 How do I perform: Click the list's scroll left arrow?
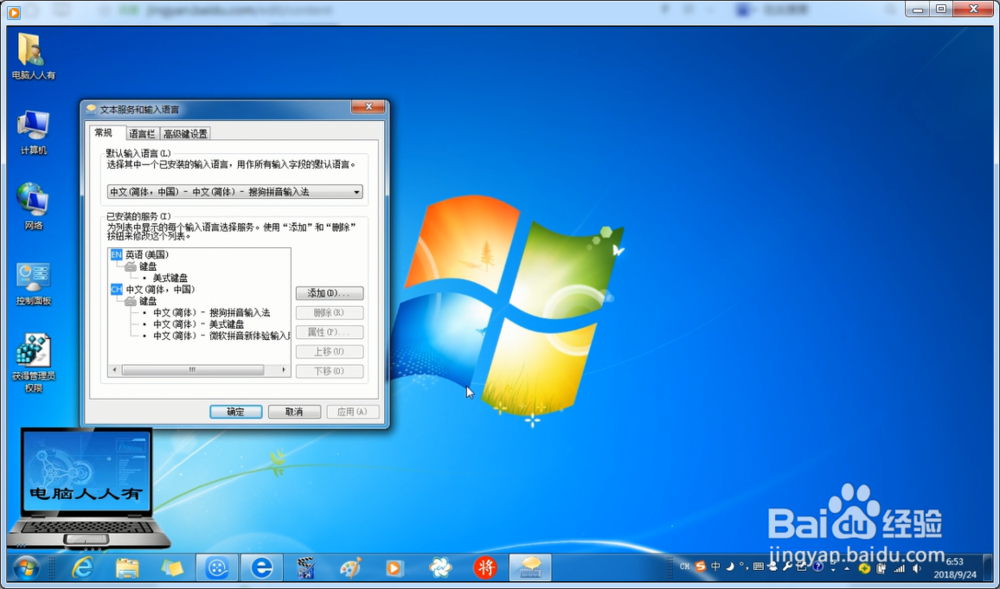point(115,370)
